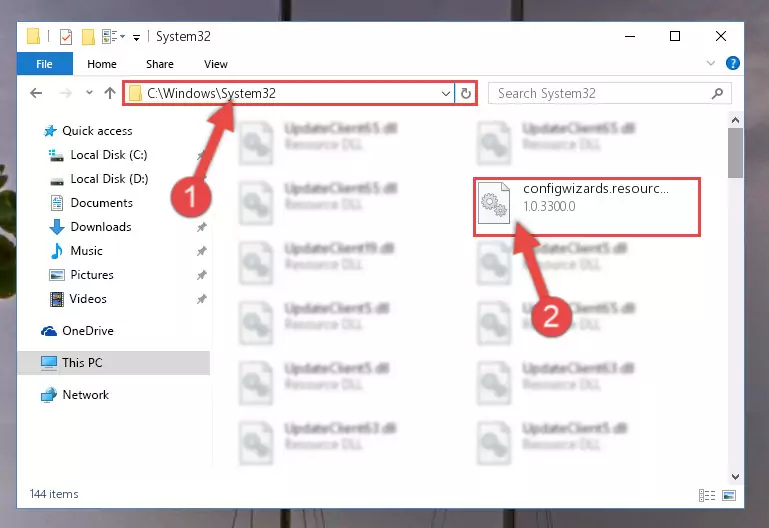Viewport: 769px width, 528px height.
Task: Select Quick access in navigation pane
Action: point(97,131)
